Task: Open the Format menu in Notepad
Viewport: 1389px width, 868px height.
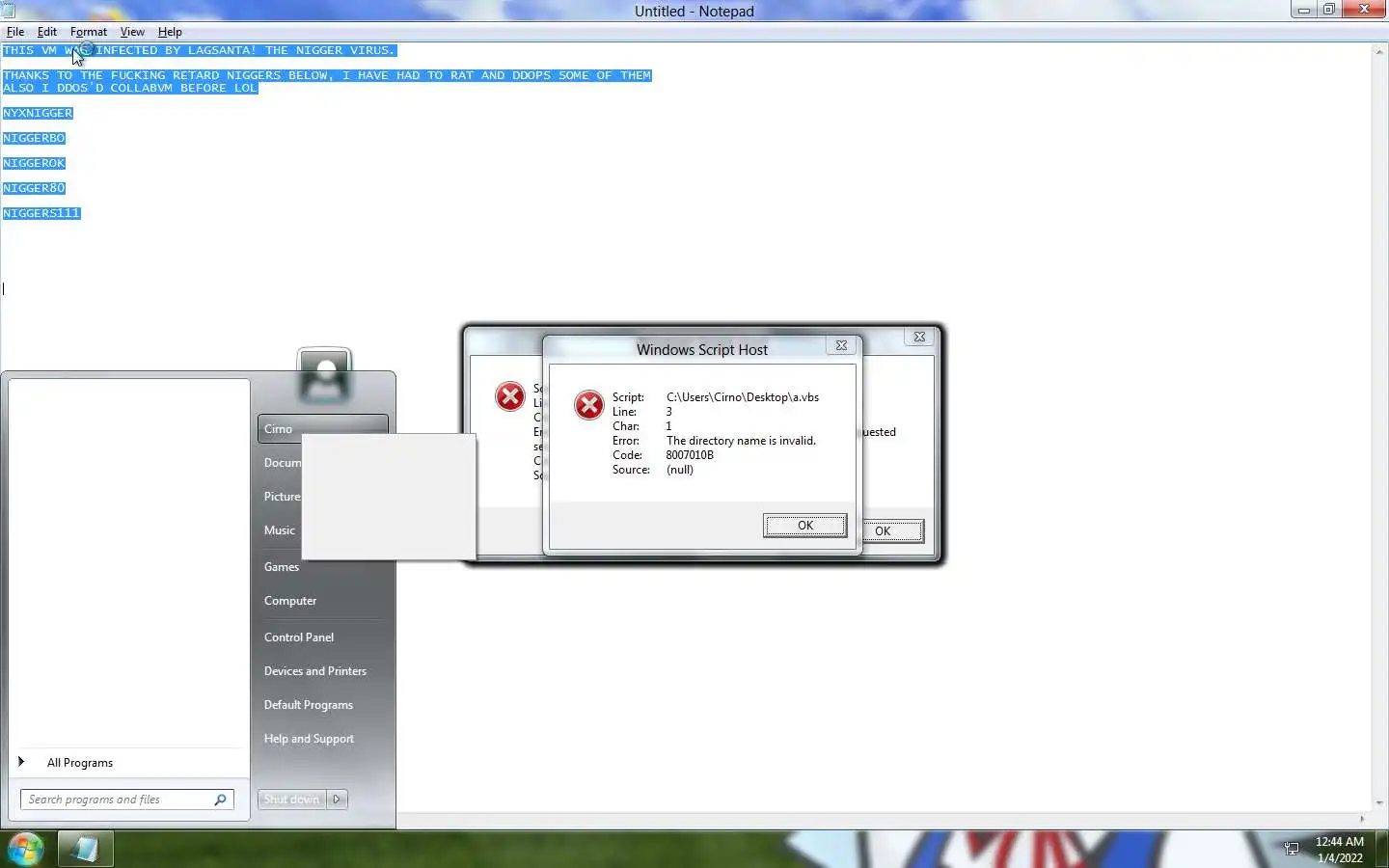Action: coord(89,32)
